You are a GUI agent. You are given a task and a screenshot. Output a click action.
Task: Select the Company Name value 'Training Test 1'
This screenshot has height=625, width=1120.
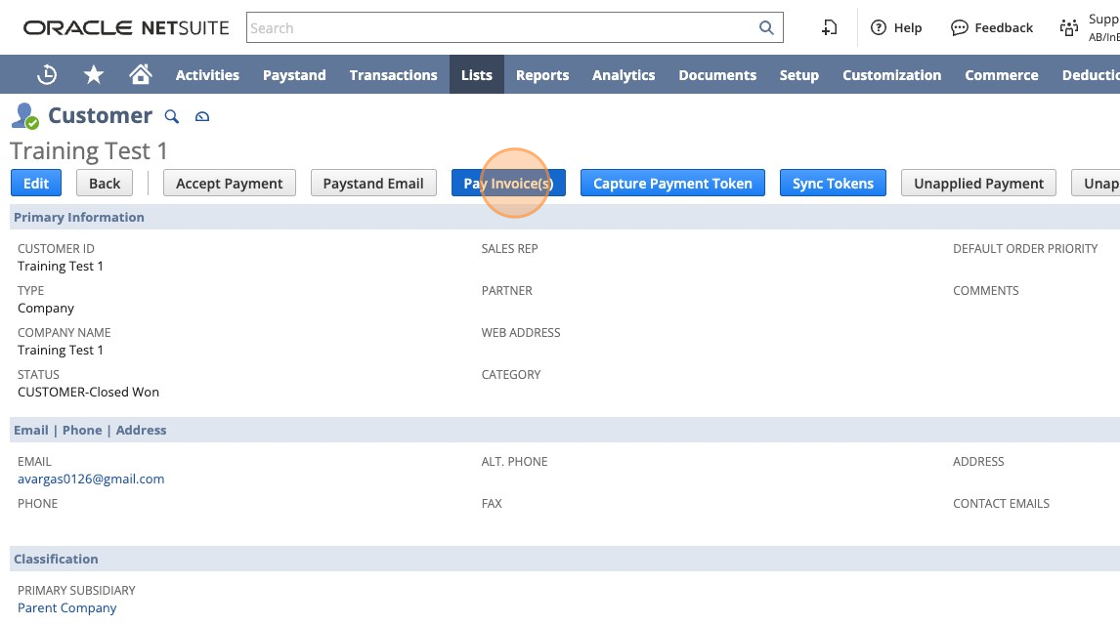click(x=61, y=350)
